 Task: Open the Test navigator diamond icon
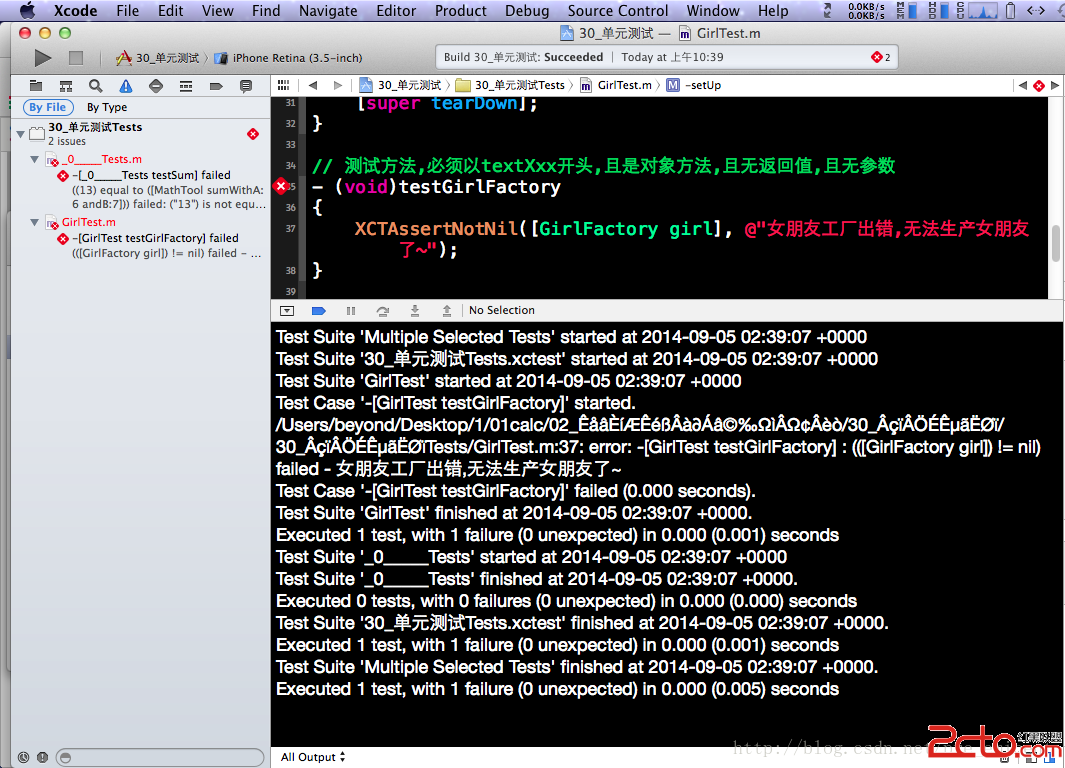(x=156, y=86)
